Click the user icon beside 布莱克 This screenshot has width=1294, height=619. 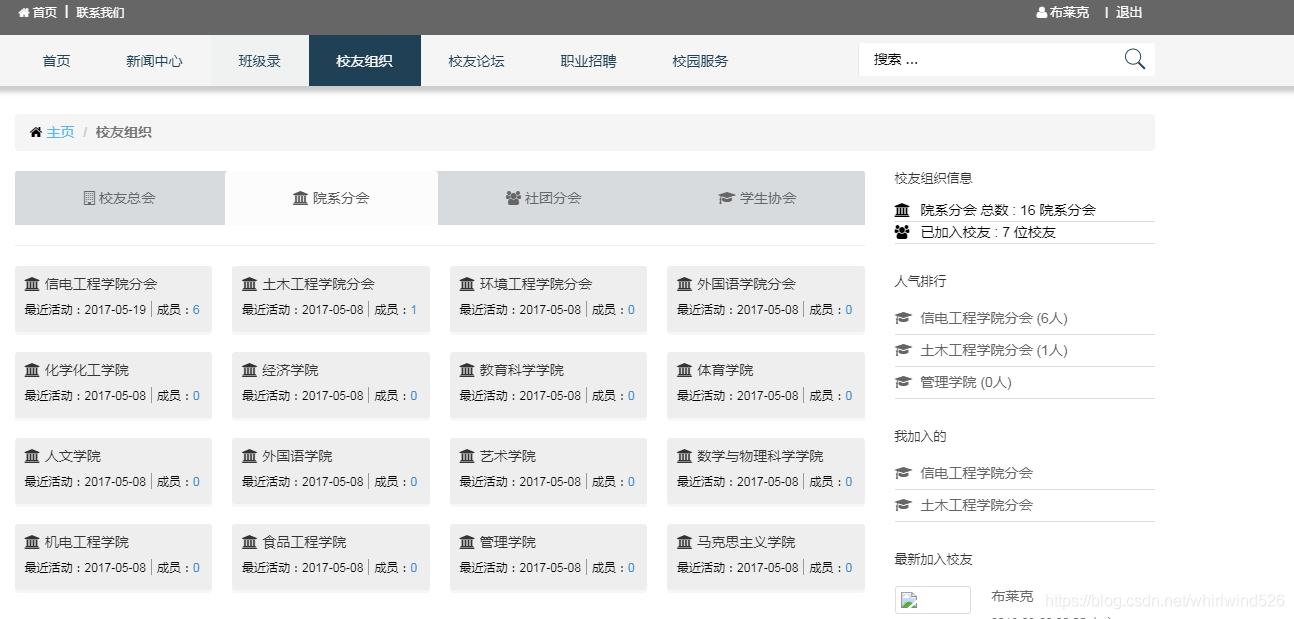click(x=1042, y=13)
